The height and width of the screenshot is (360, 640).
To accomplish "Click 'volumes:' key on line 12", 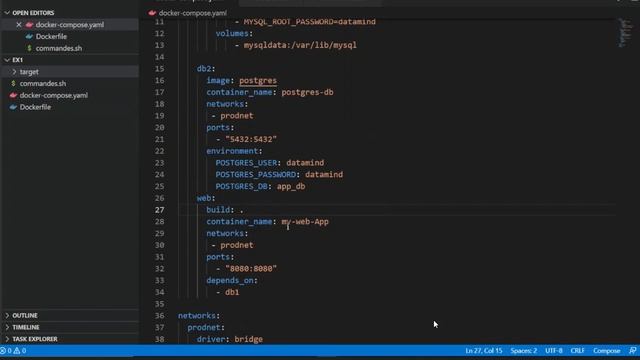I will (x=235, y=33).
